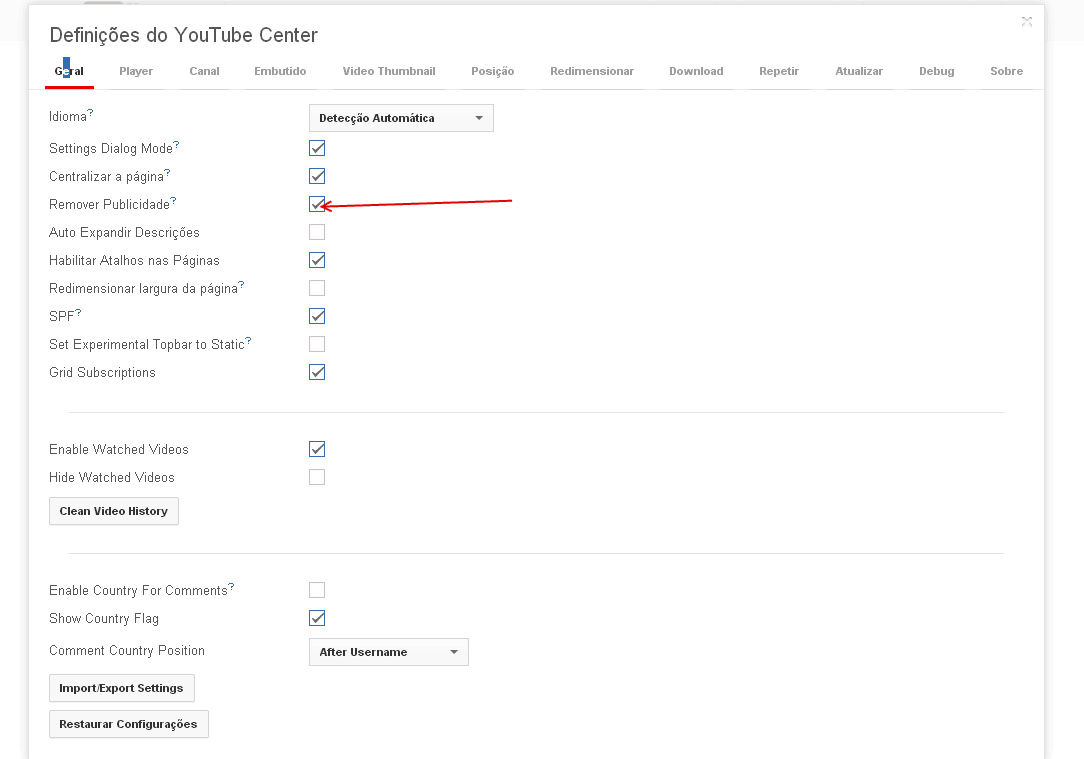Switch to the Sobre tab
This screenshot has height=759, width=1084.
1007,71
